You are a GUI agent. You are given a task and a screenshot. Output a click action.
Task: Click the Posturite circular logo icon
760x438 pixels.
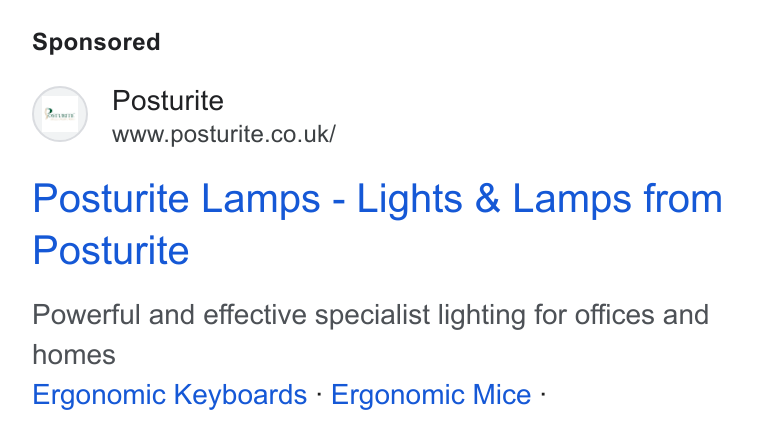(60, 114)
